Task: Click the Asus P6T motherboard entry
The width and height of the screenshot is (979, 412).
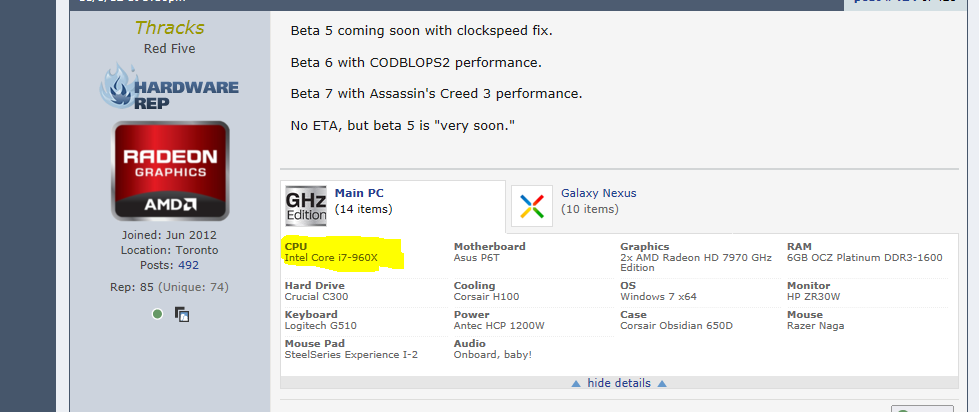Action: pos(476,257)
